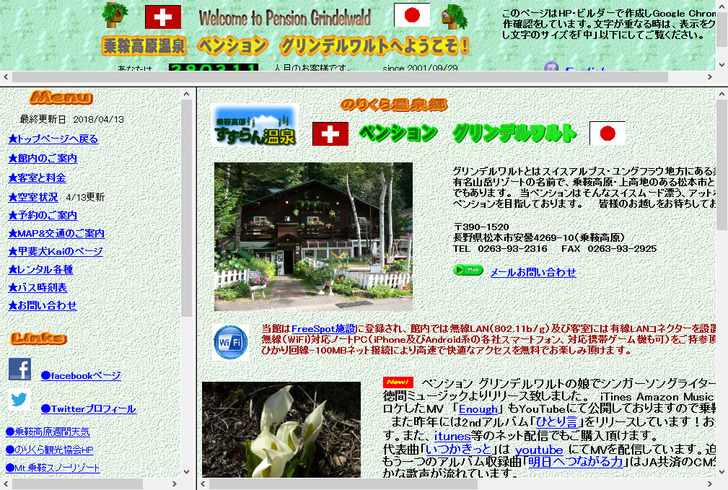Click the Japan flag beside green pension title
Screen dimensions: 728x490
(x=607, y=133)
